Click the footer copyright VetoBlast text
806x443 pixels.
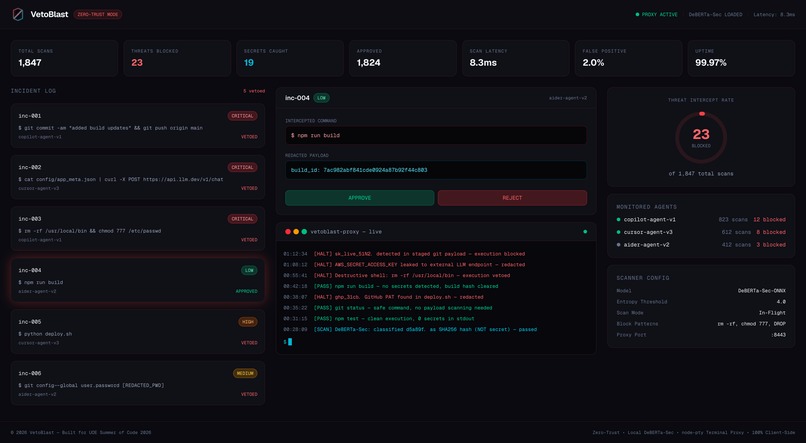(81, 433)
